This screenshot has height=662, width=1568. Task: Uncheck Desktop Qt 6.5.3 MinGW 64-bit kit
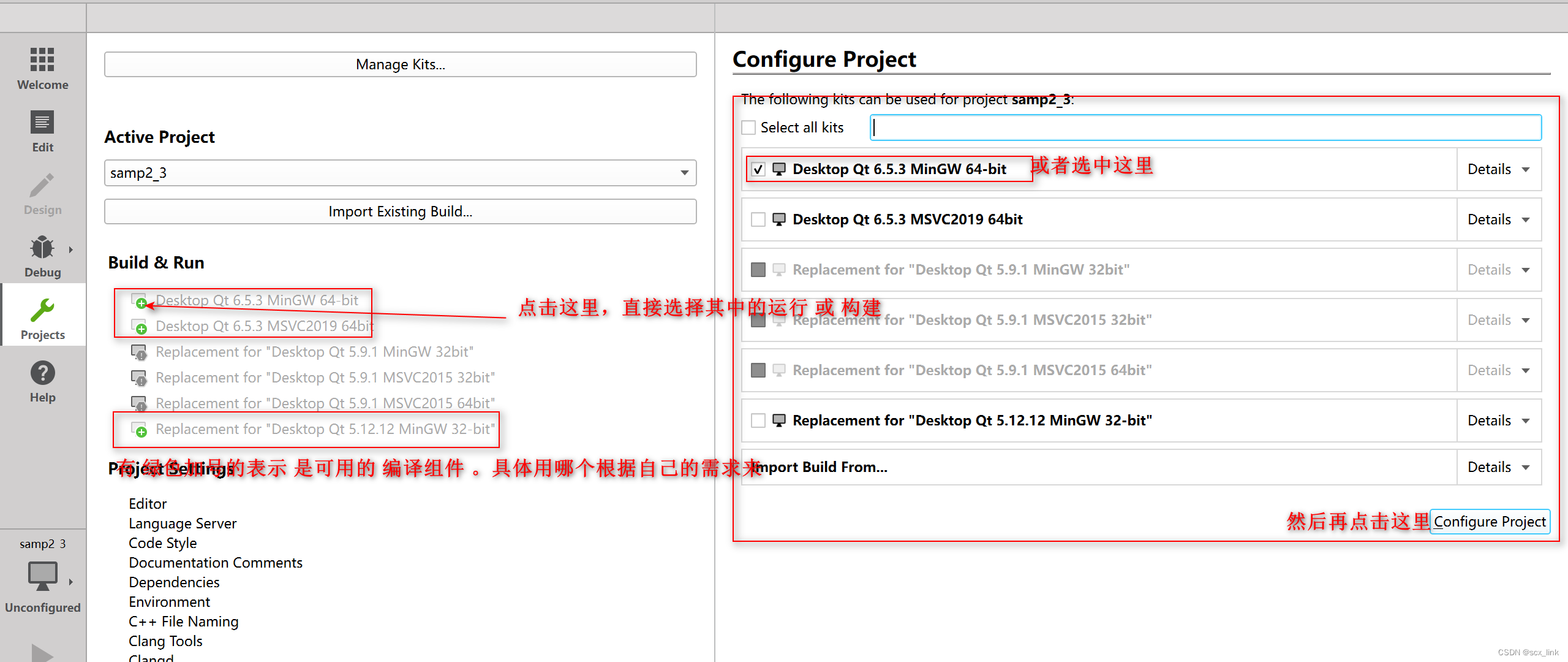click(758, 169)
